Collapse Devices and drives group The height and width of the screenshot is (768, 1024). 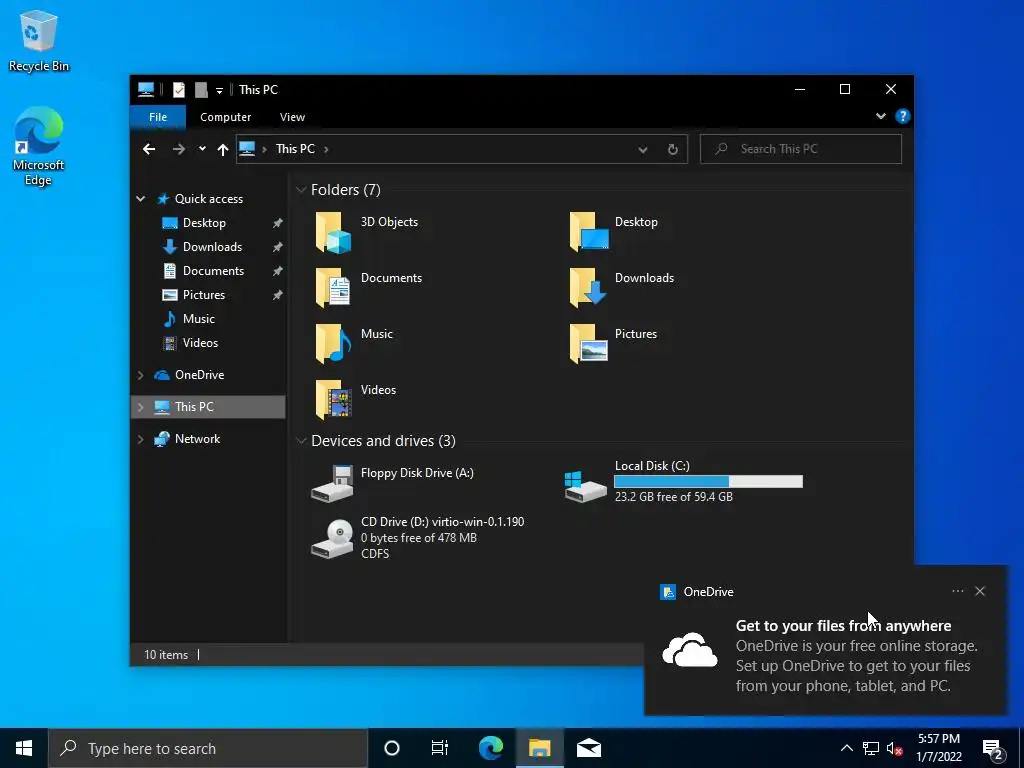[301, 441]
